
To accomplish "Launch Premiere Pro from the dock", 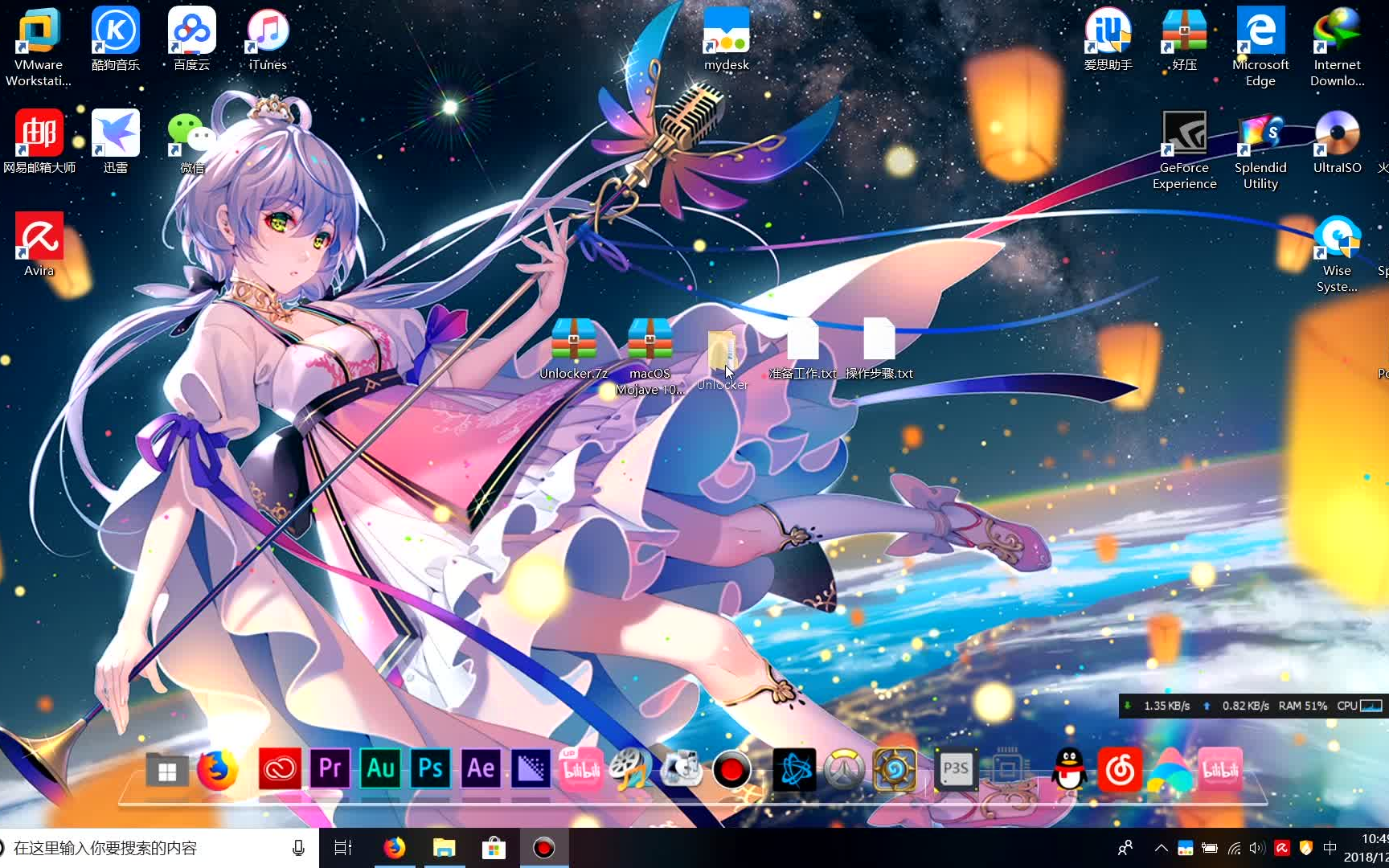I will pos(330,770).
